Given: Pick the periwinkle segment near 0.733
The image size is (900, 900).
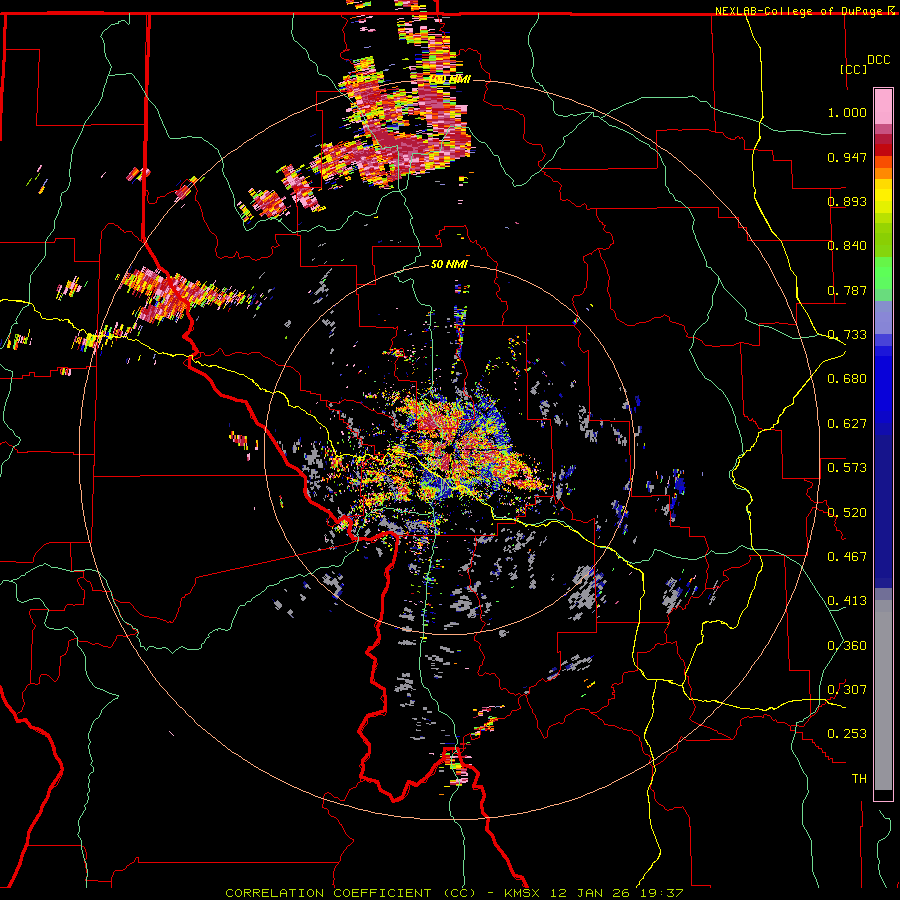Looking at the screenshot, I should [x=883, y=317].
